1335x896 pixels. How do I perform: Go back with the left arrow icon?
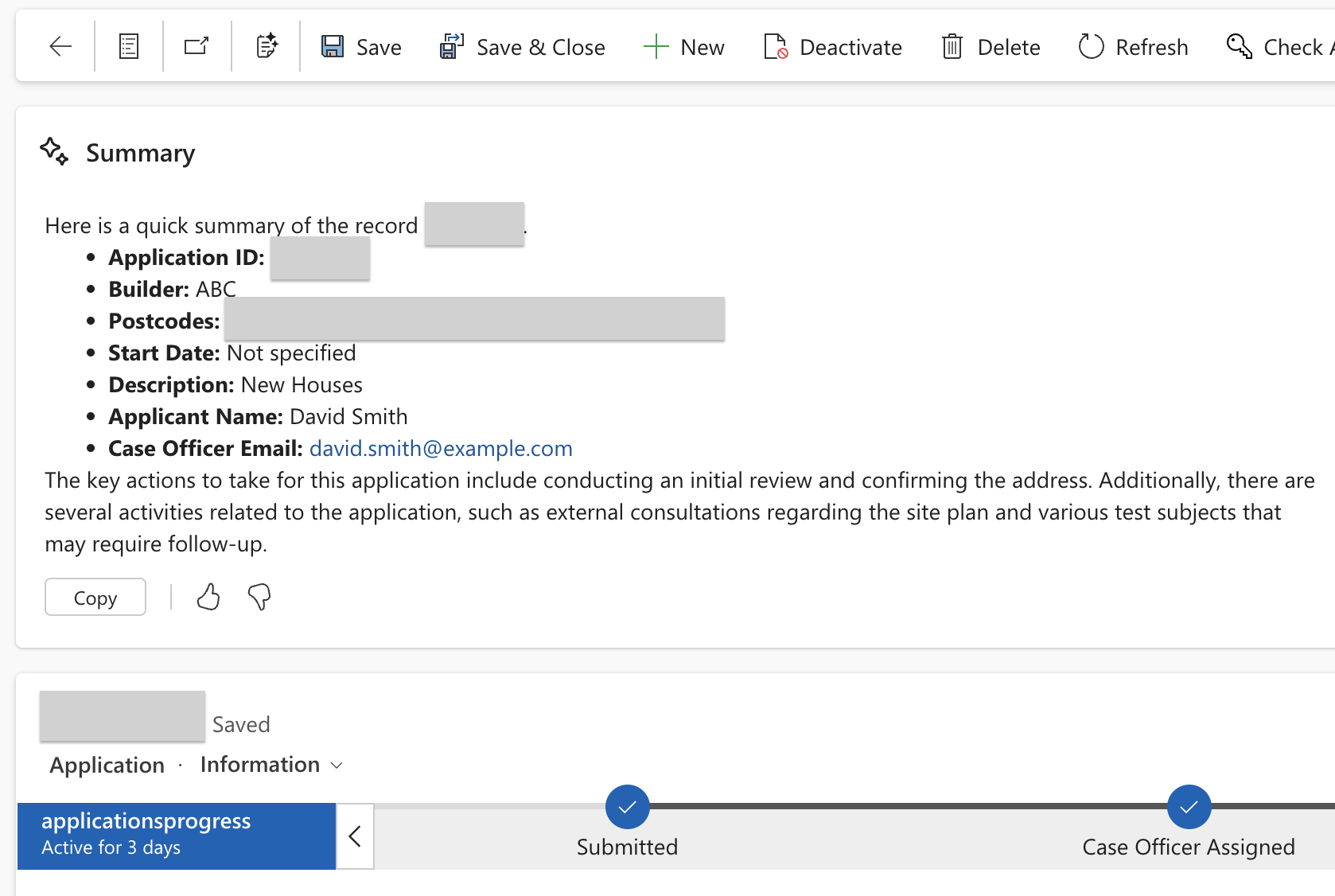60,47
